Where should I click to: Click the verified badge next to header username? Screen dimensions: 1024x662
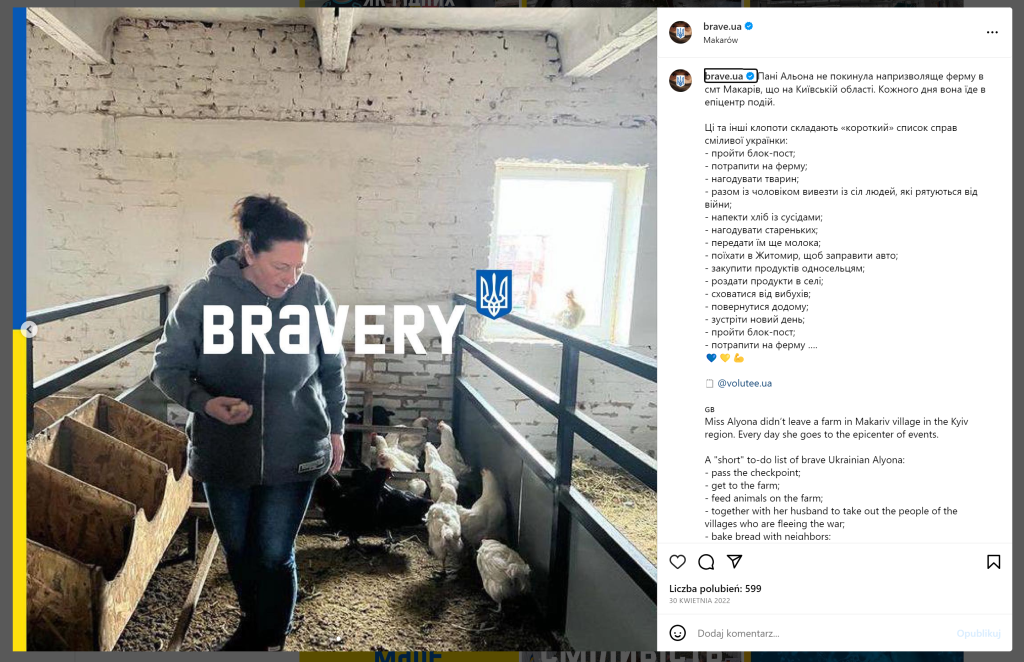(x=749, y=26)
